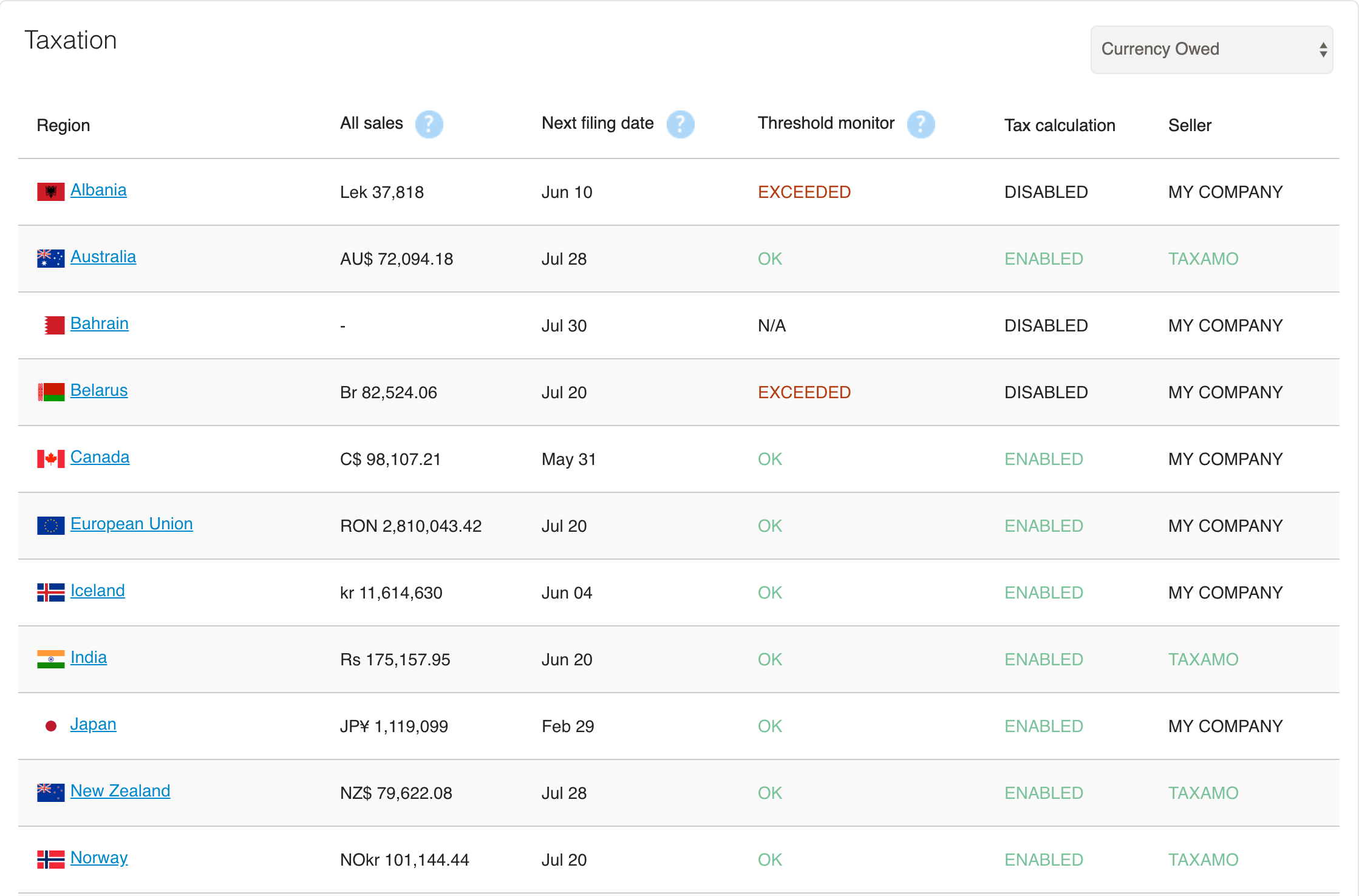Click the help icon beside Next filing date
This screenshot has height=896, width=1359.
[680, 124]
